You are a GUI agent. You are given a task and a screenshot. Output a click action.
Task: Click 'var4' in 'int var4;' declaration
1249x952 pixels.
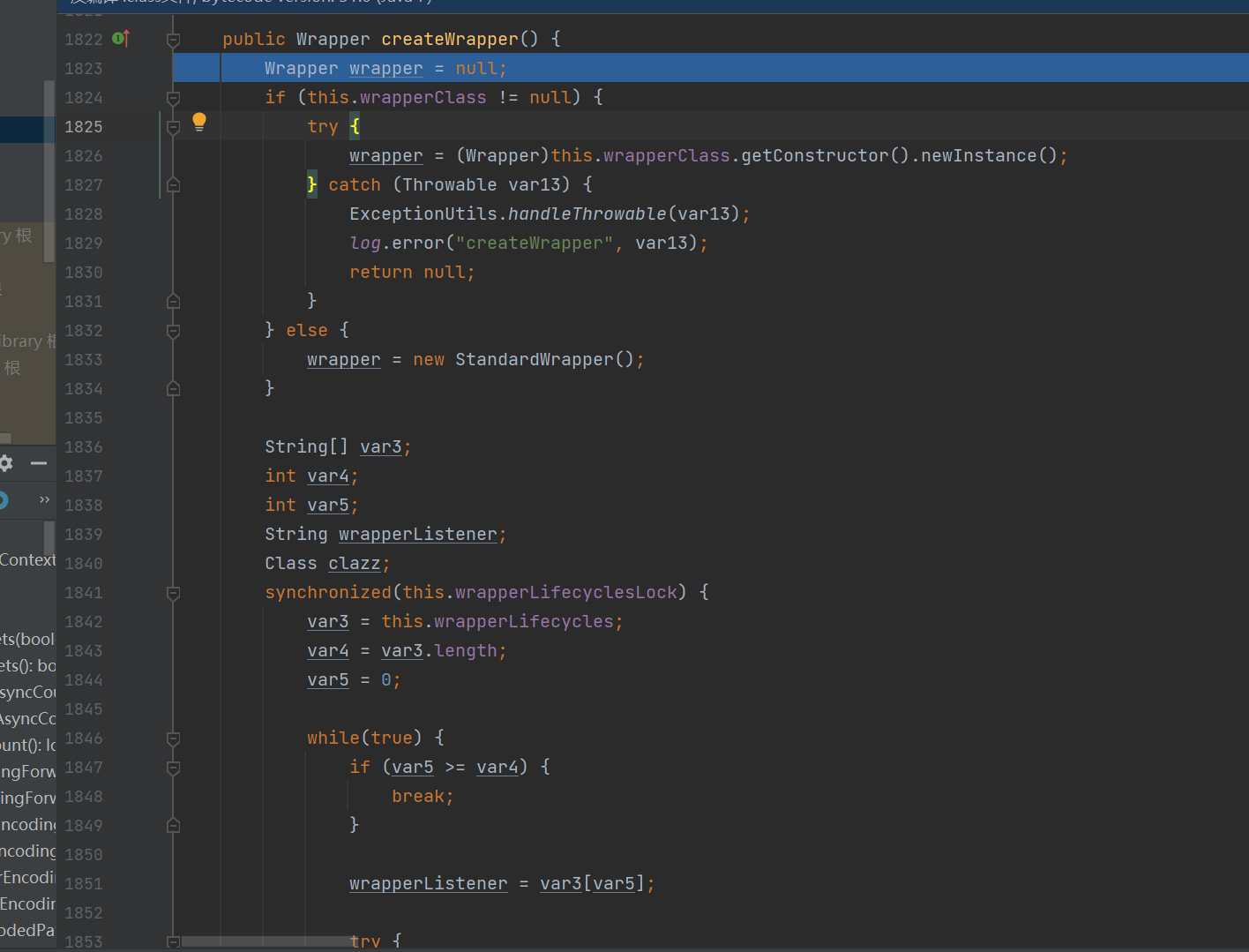[328, 476]
